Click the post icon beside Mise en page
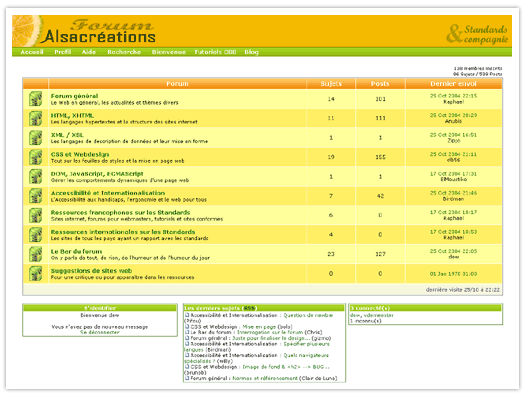Screen dimensions: 525x396 pos(188,326)
